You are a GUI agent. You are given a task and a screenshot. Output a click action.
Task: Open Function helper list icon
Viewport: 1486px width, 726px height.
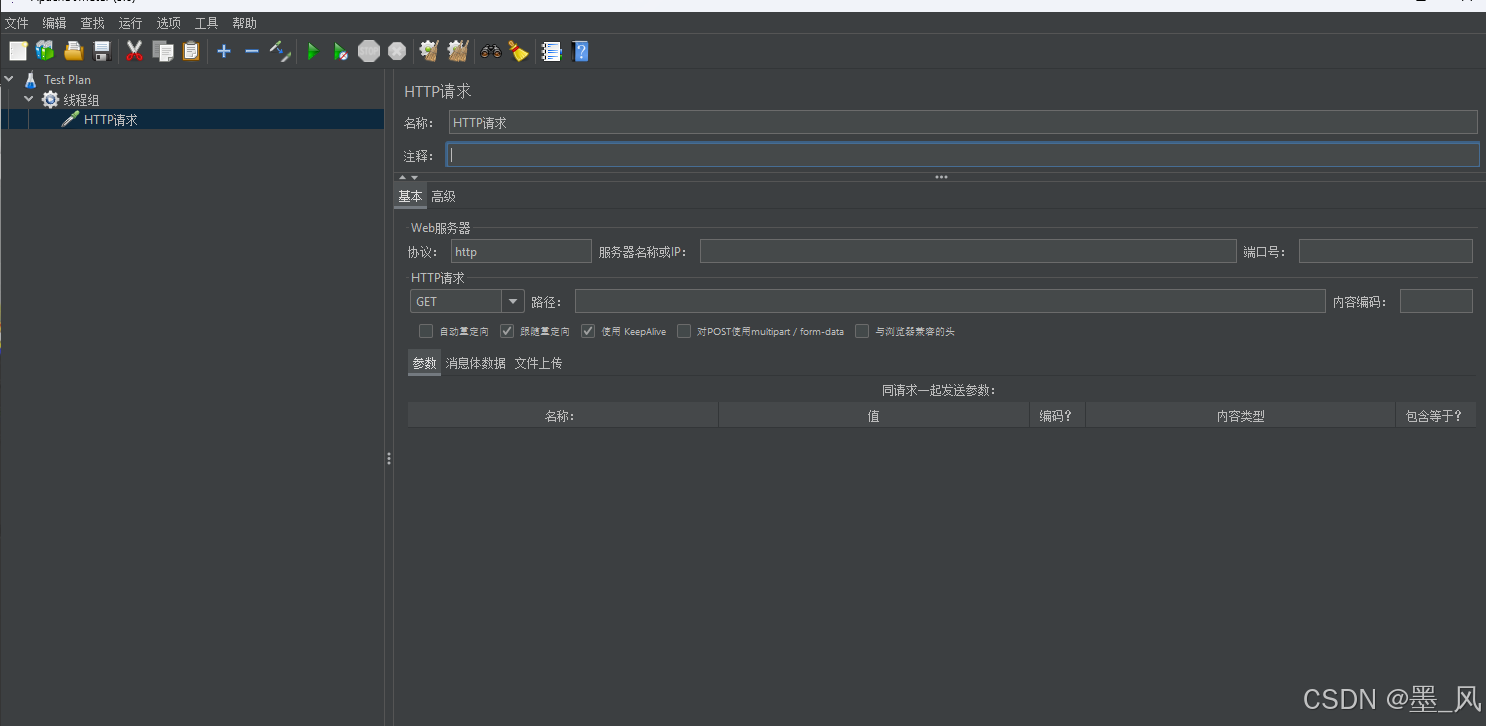pyautogui.click(x=551, y=51)
